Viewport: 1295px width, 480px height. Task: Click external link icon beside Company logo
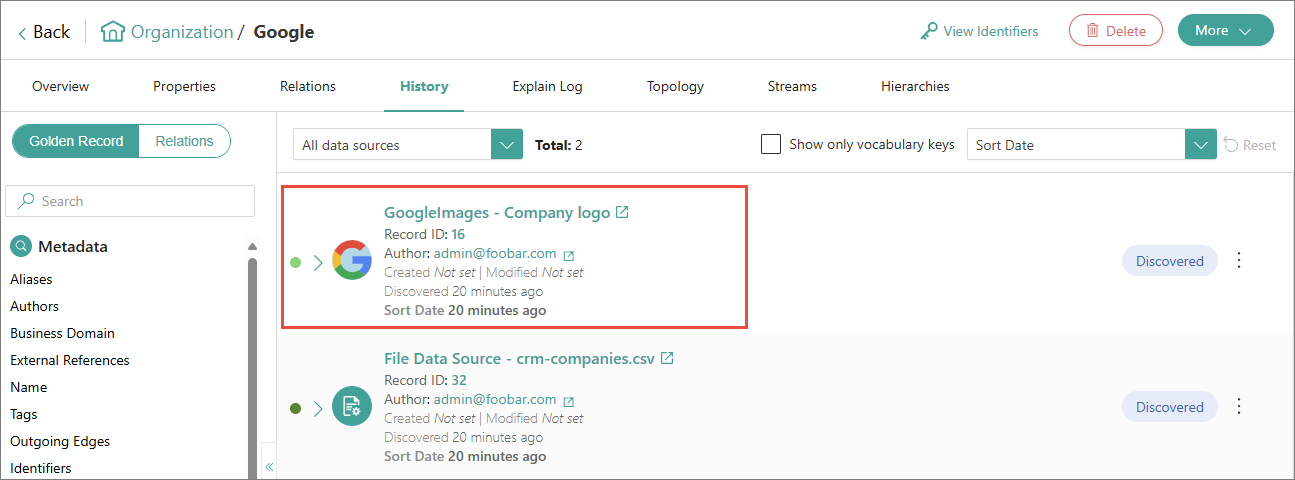click(622, 212)
